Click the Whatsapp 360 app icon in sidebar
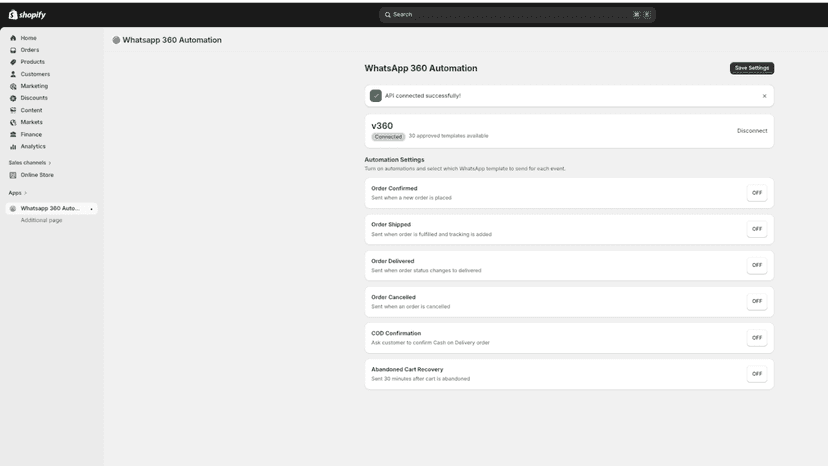This screenshot has height=466, width=828. point(13,209)
